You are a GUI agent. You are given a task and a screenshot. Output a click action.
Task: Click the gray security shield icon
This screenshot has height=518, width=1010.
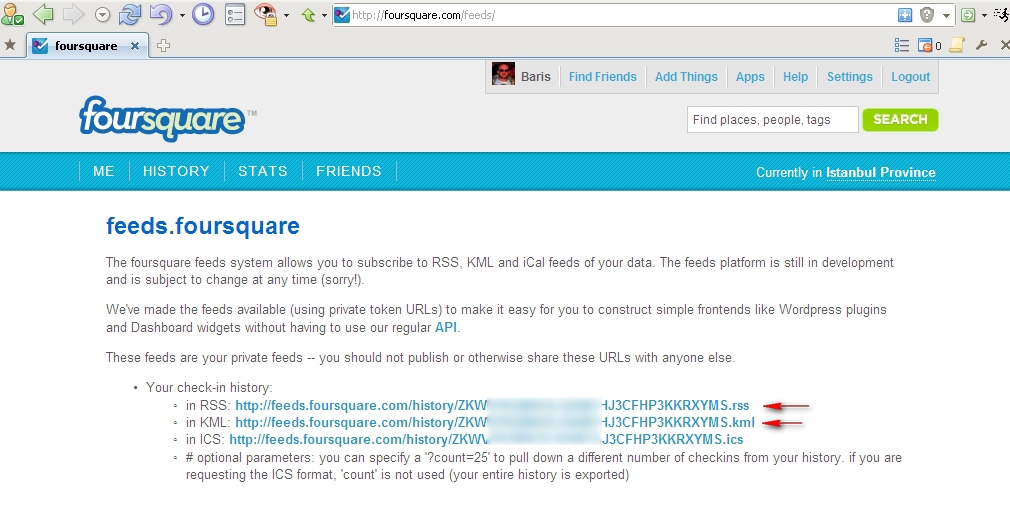(927, 15)
